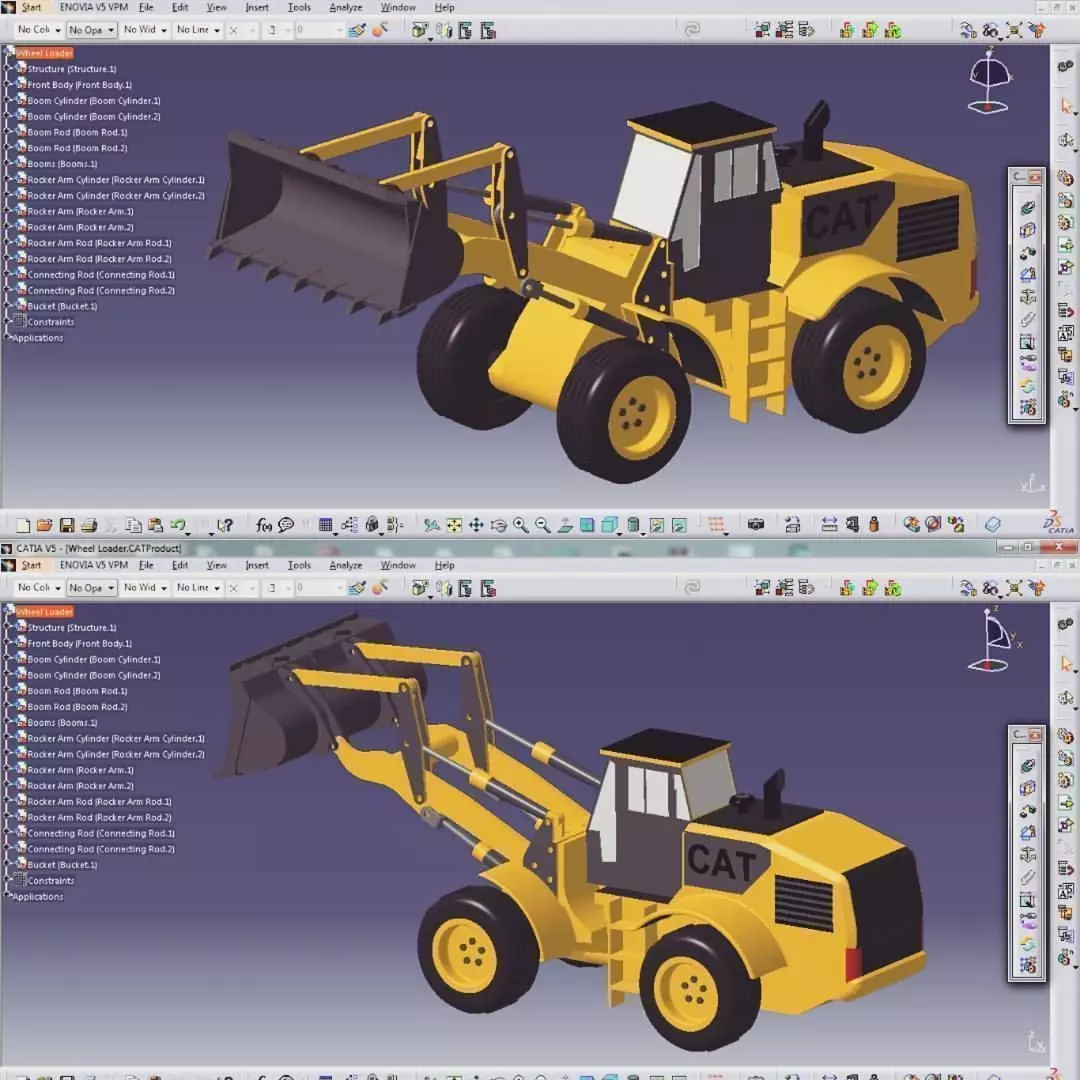The width and height of the screenshot is (1080, 1080).
Task: Open No Opacity dropdown in lower window
Action: coord(91,588)
